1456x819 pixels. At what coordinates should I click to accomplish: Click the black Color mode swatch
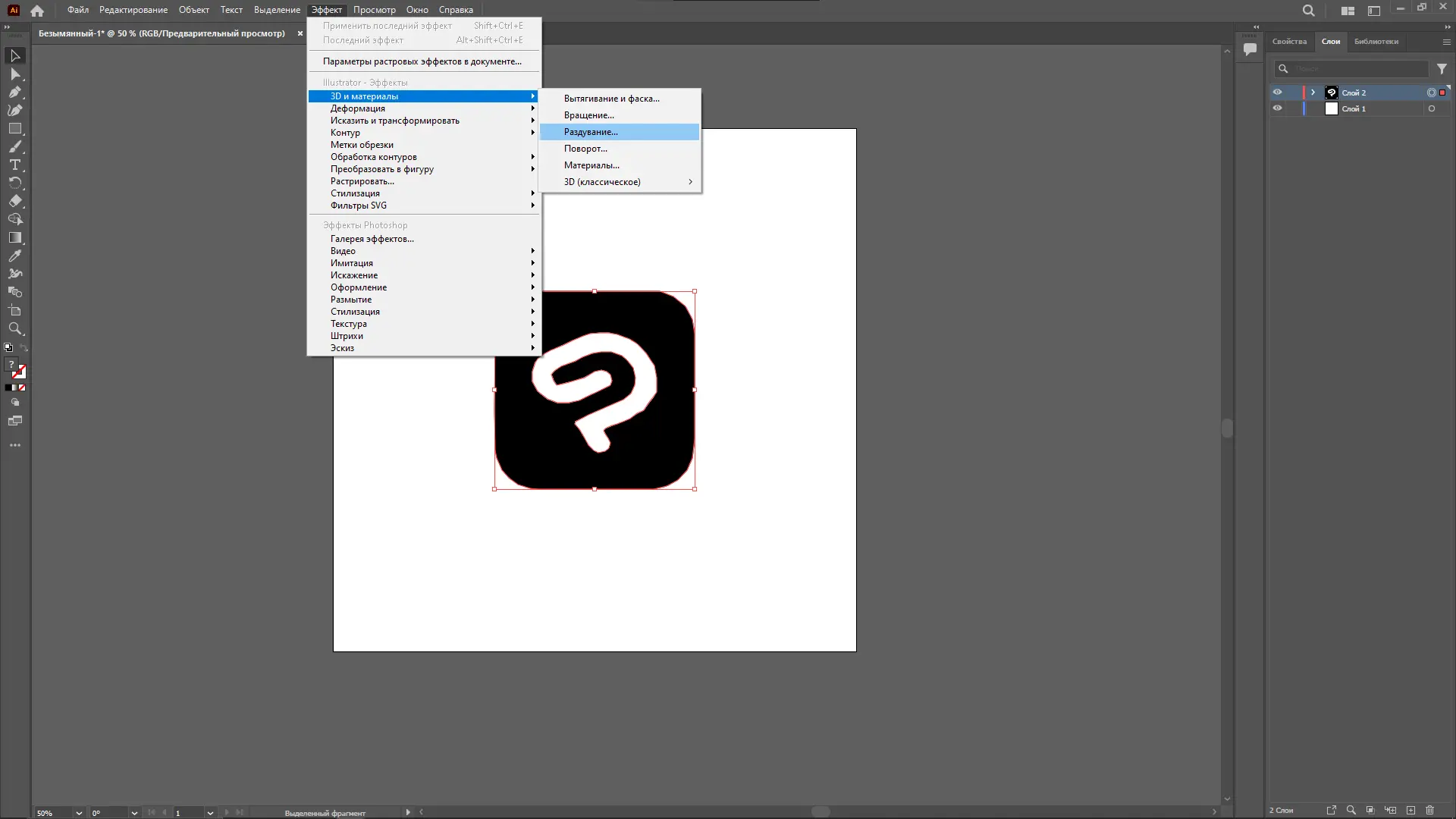[8, 388]
